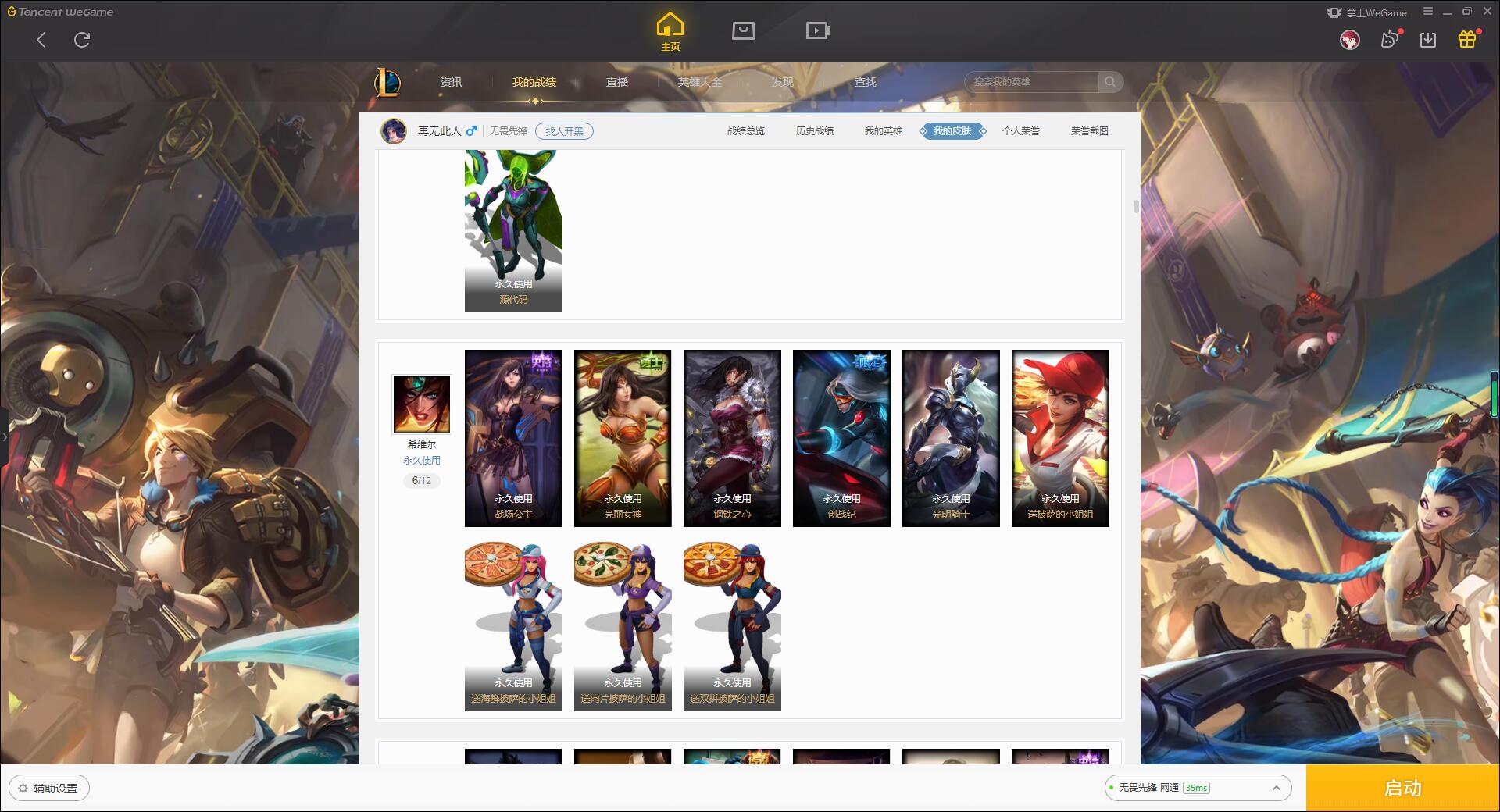The height and width of the screenshot is (812, 1500).
Task: Open the 钢铁之心 skin card
Action: (x=732, y=438)
